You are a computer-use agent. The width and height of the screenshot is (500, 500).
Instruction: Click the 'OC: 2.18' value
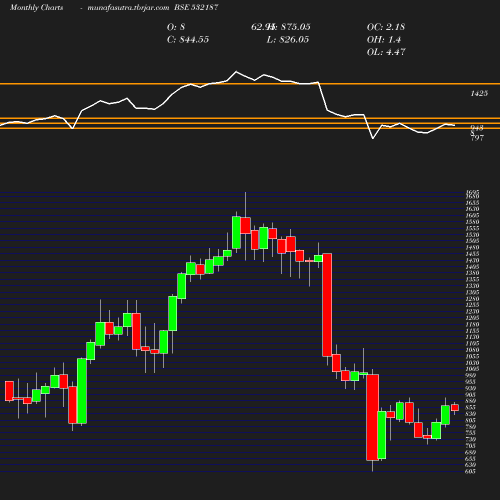[386, 27]
